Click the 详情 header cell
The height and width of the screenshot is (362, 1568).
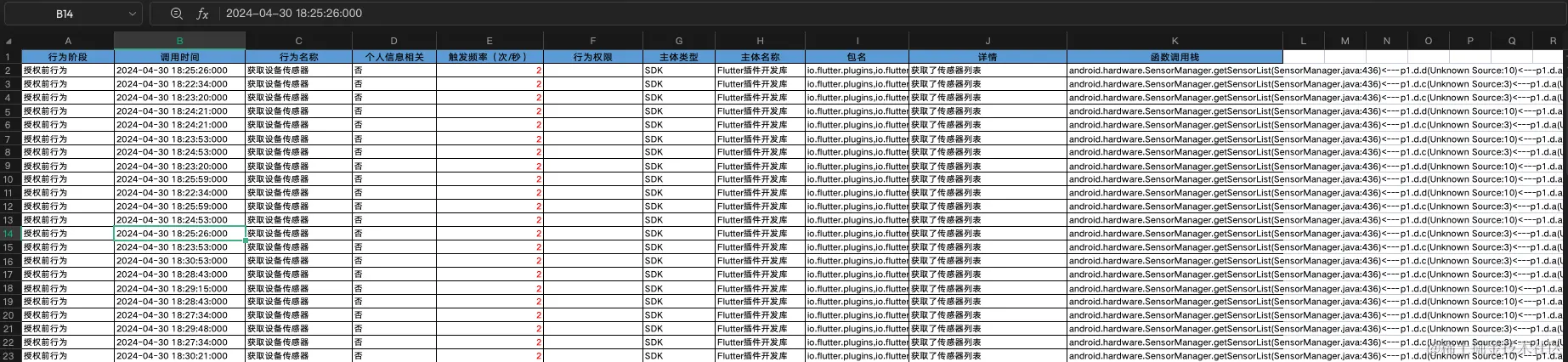(x=988, y=57)
